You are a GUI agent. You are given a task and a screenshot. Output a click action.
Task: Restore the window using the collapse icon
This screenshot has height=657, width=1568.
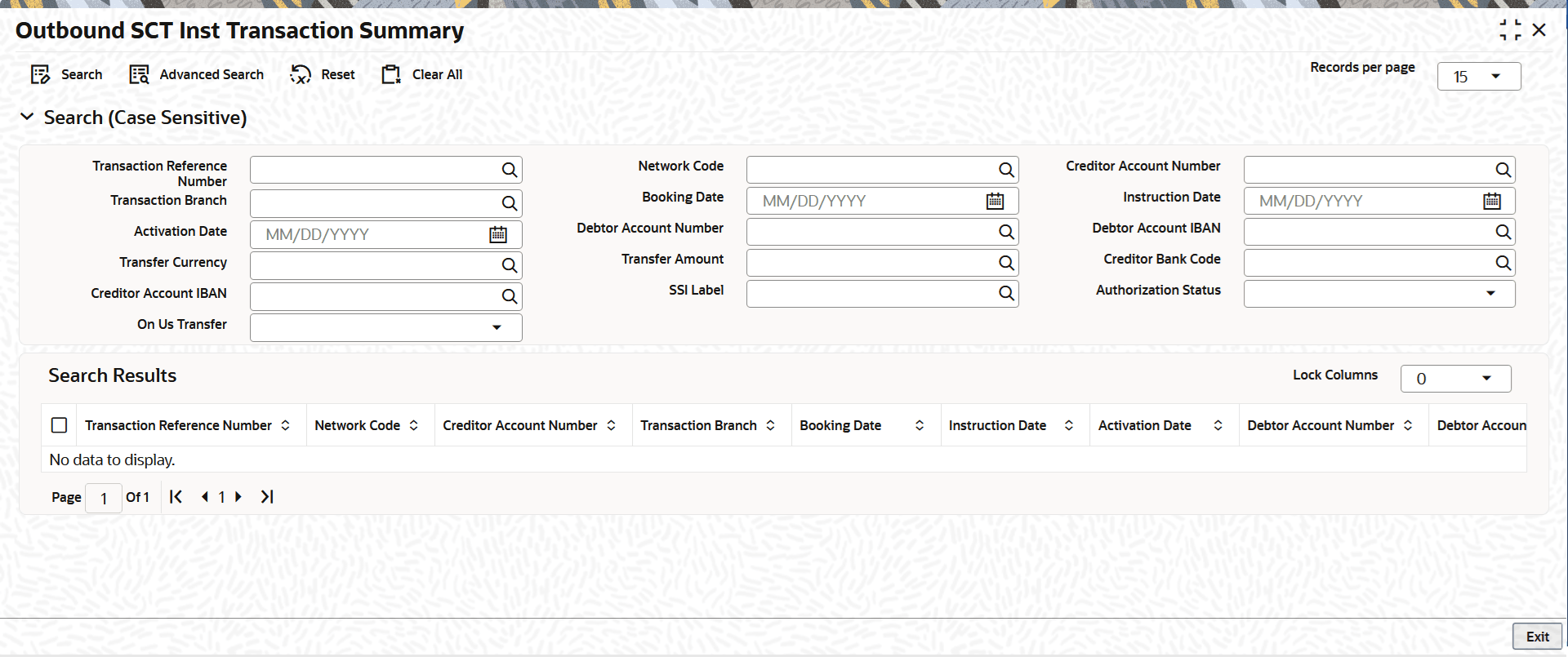1510,30
